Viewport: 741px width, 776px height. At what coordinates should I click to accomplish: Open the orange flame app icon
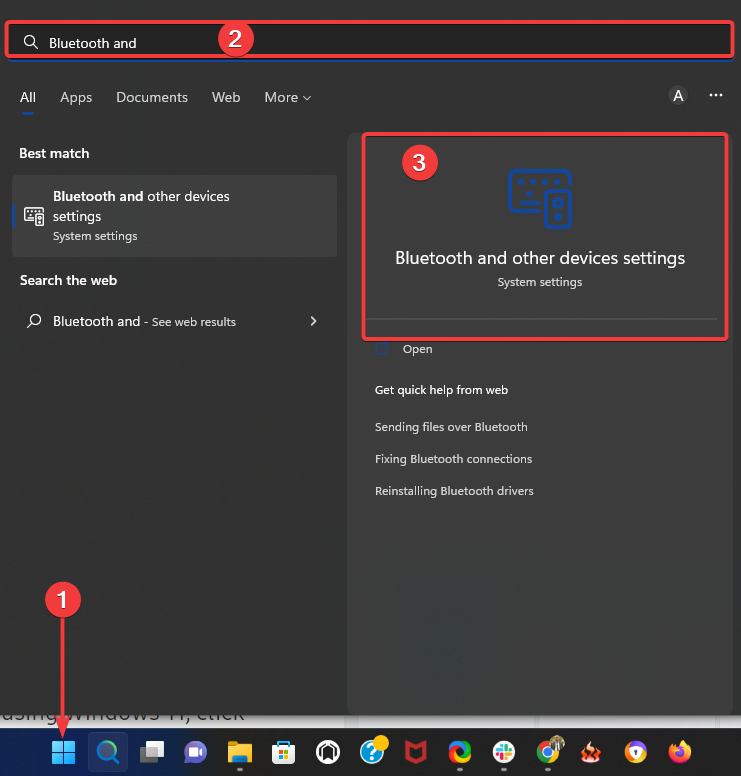click(x=591, y=752)
